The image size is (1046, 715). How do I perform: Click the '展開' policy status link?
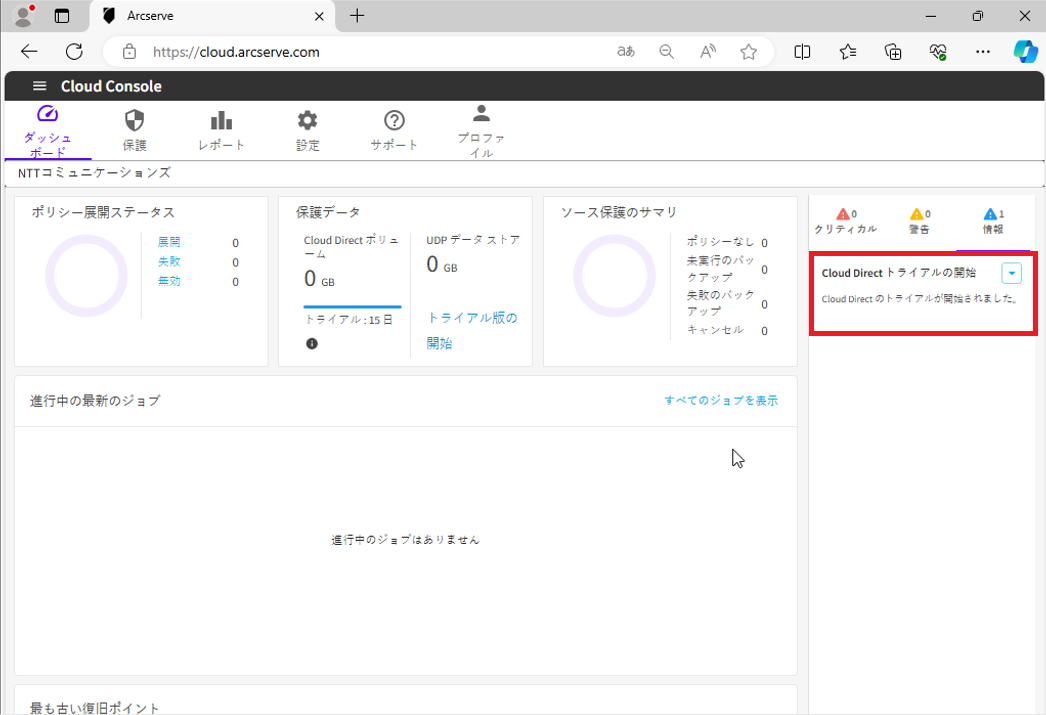pyautogui.click(x=169, y=242)
